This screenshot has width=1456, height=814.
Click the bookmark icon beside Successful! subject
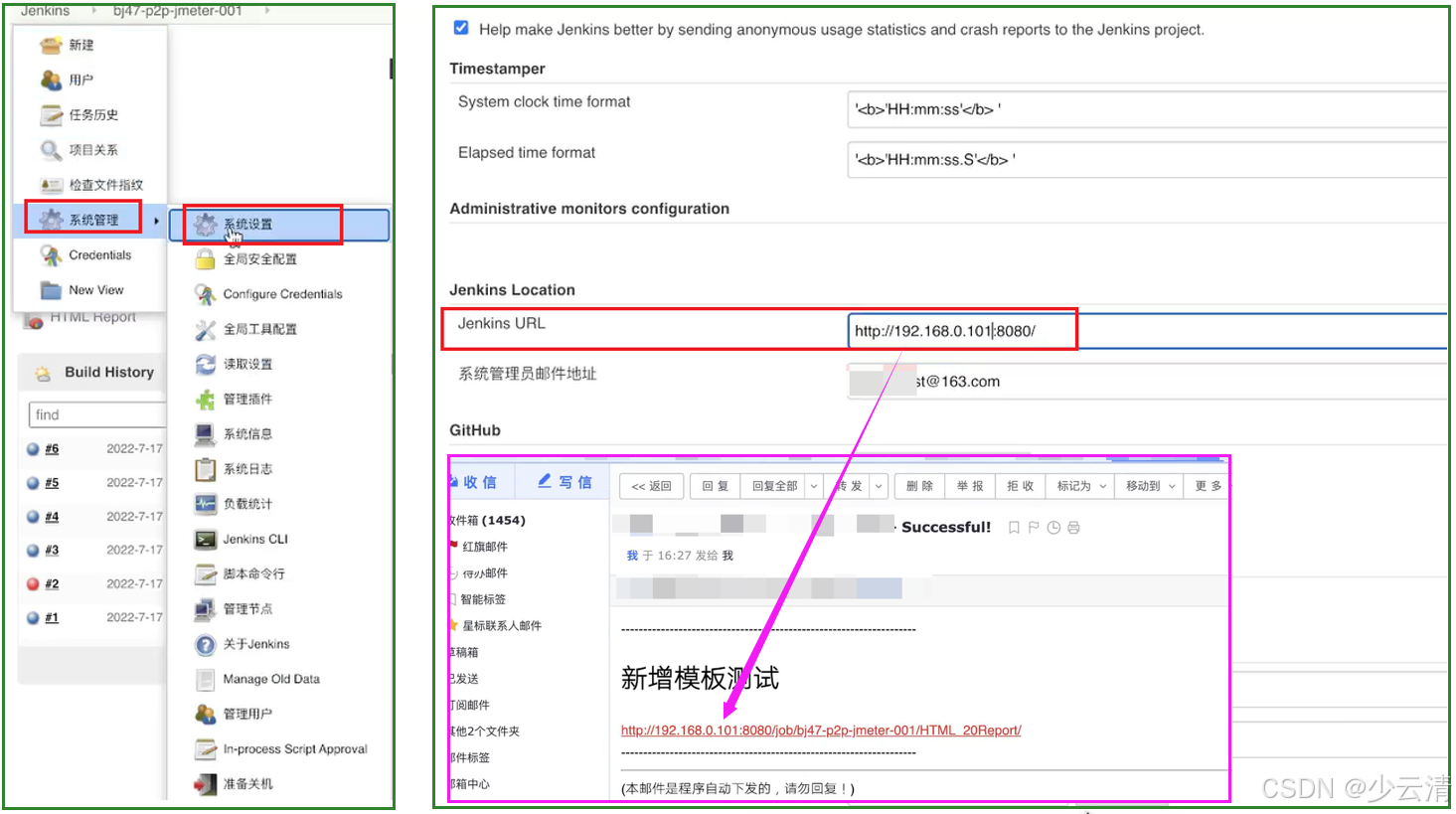1014,528
